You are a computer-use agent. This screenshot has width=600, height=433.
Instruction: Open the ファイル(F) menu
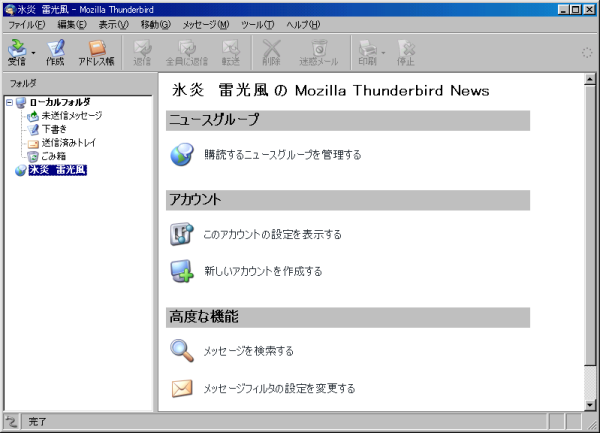(x=27, y=25)
